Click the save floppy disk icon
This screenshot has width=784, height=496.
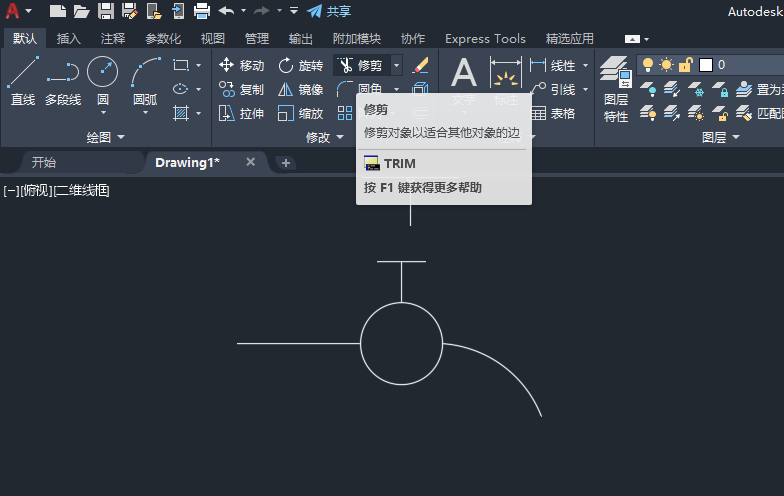106,10
